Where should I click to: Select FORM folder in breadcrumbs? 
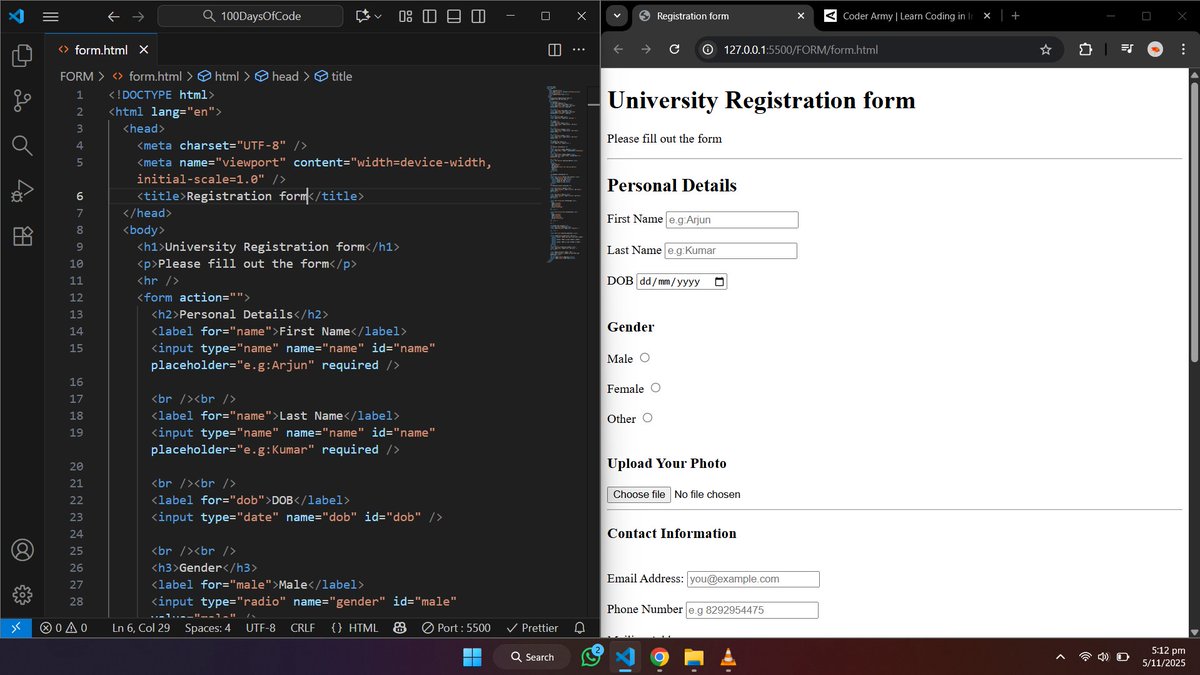(x=76, y=76)
